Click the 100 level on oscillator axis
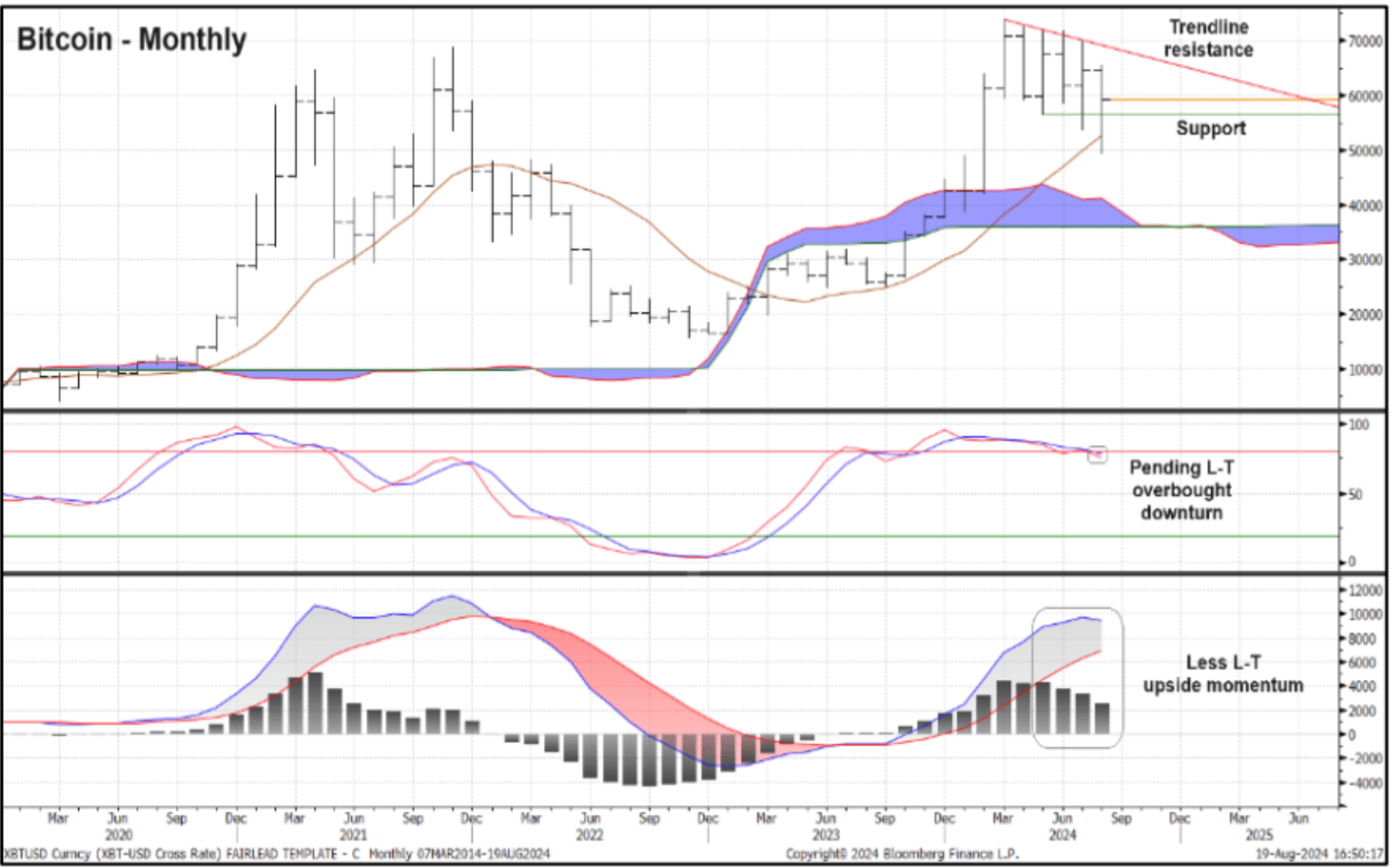Screen dimensions: 1395x868 pyautogui.click(x=1359, y=425)
